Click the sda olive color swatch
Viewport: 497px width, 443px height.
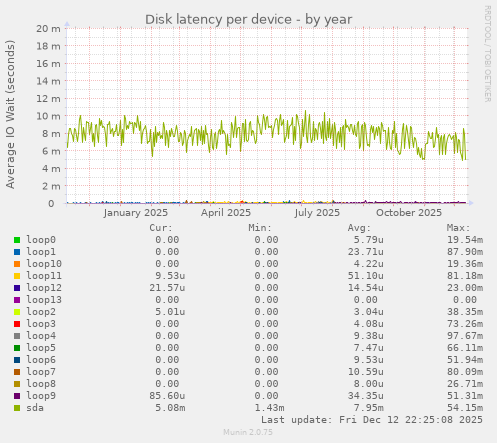point(17,408)
